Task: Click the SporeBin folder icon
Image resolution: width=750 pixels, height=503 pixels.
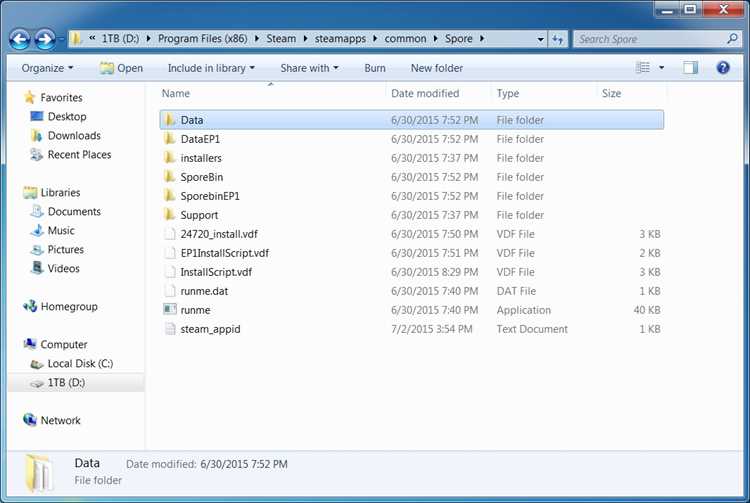Action: [x=169, y=177]
